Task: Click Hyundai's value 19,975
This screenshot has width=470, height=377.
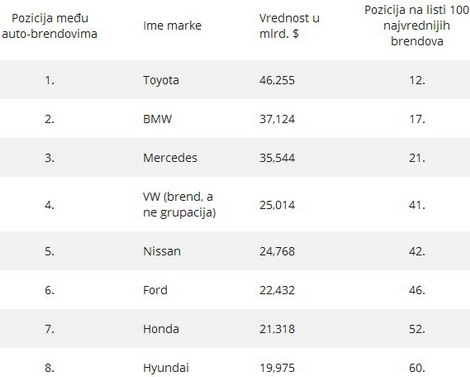Action: tap(277, 368)
